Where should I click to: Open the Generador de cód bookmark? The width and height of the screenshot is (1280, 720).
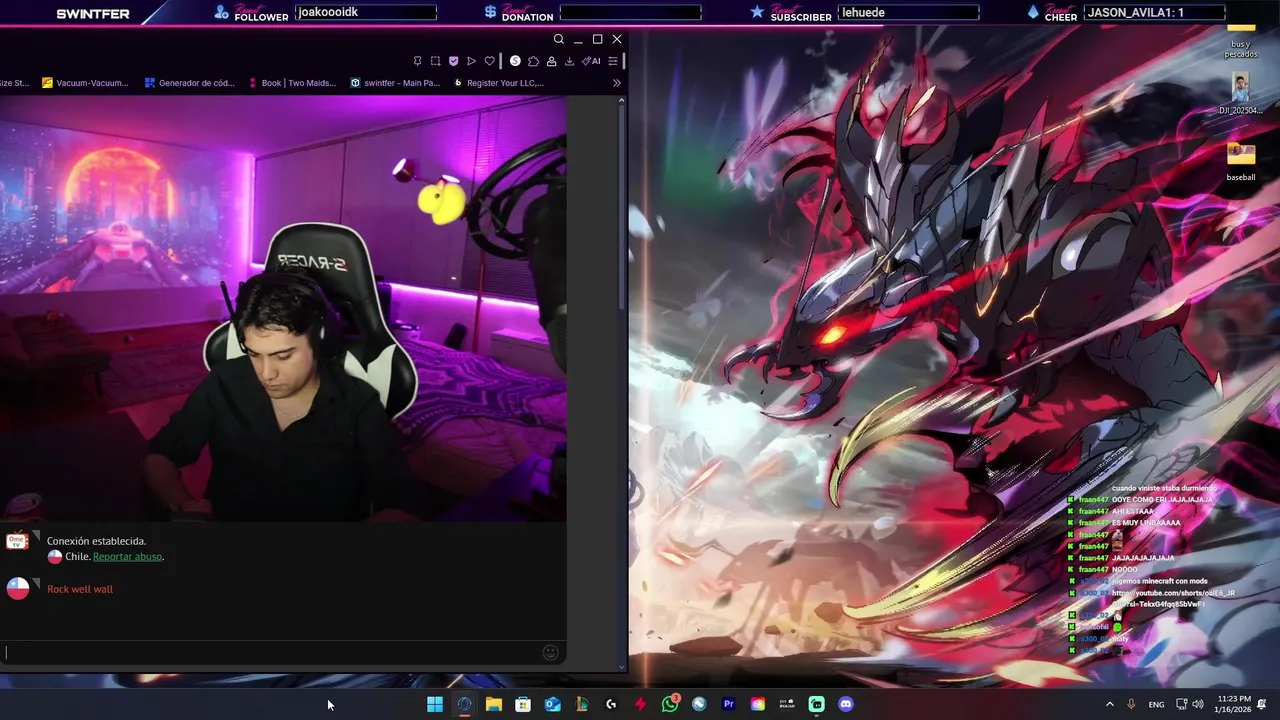pos(189,83)
